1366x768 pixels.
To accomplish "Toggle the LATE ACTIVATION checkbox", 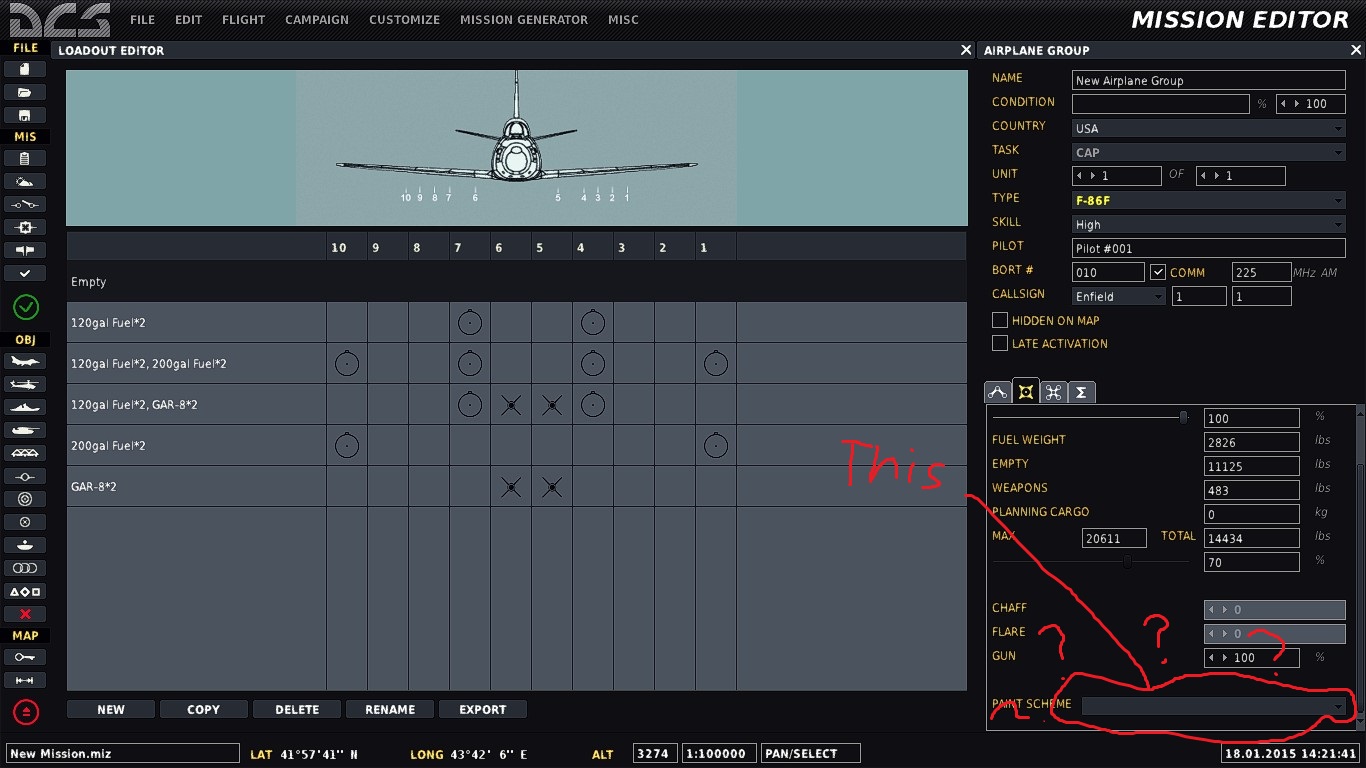I will (999, 343).
